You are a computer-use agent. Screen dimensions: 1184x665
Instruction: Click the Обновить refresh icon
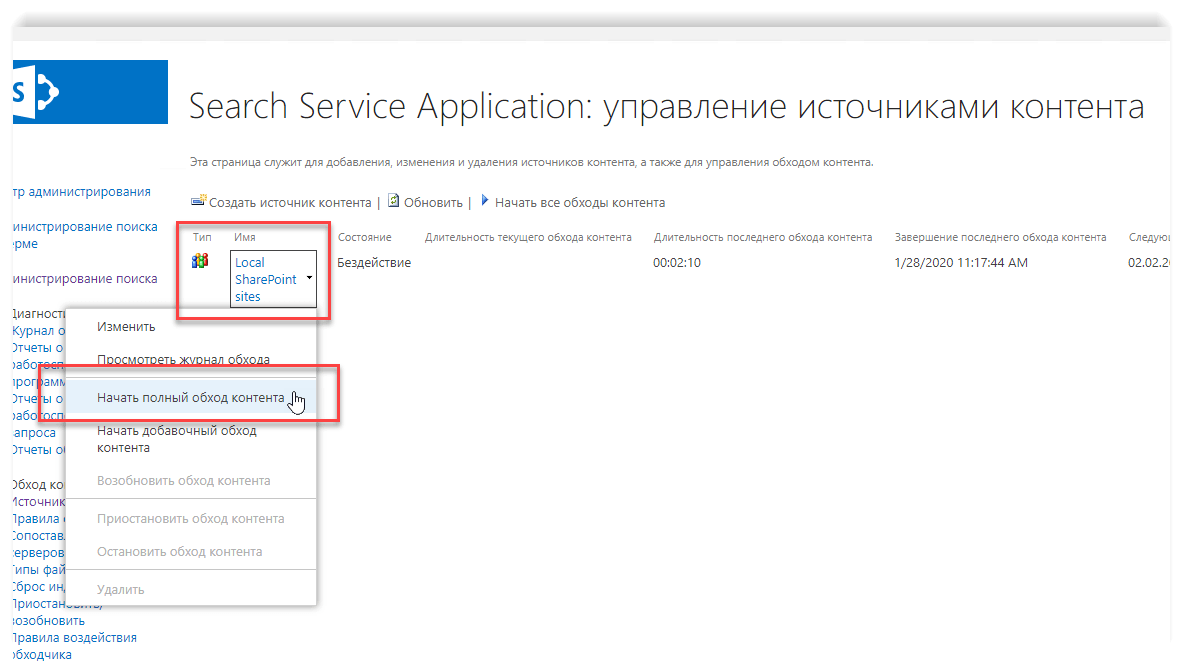tap(394, 201)
